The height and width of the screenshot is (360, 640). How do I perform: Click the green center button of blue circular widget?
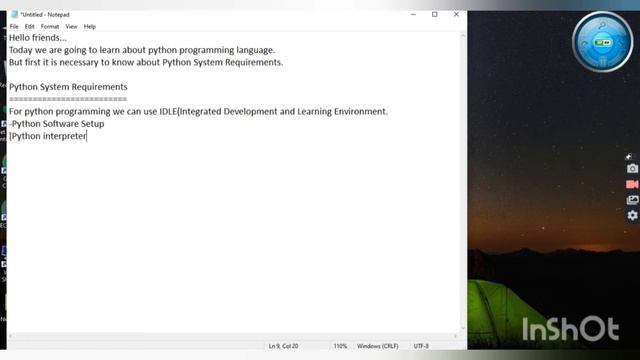(602, 42)
